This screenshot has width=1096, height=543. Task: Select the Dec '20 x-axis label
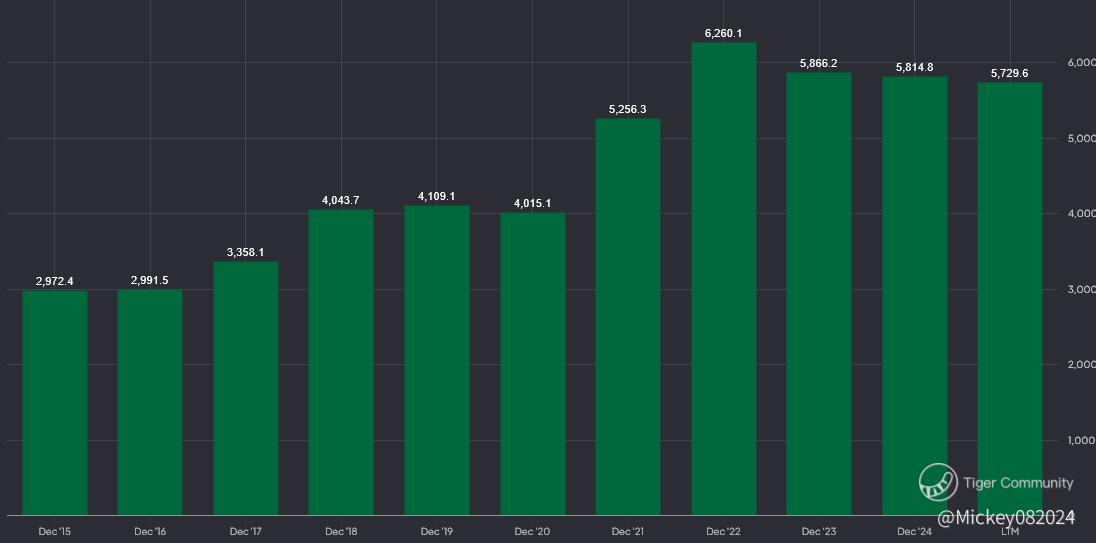pos(532,531)
